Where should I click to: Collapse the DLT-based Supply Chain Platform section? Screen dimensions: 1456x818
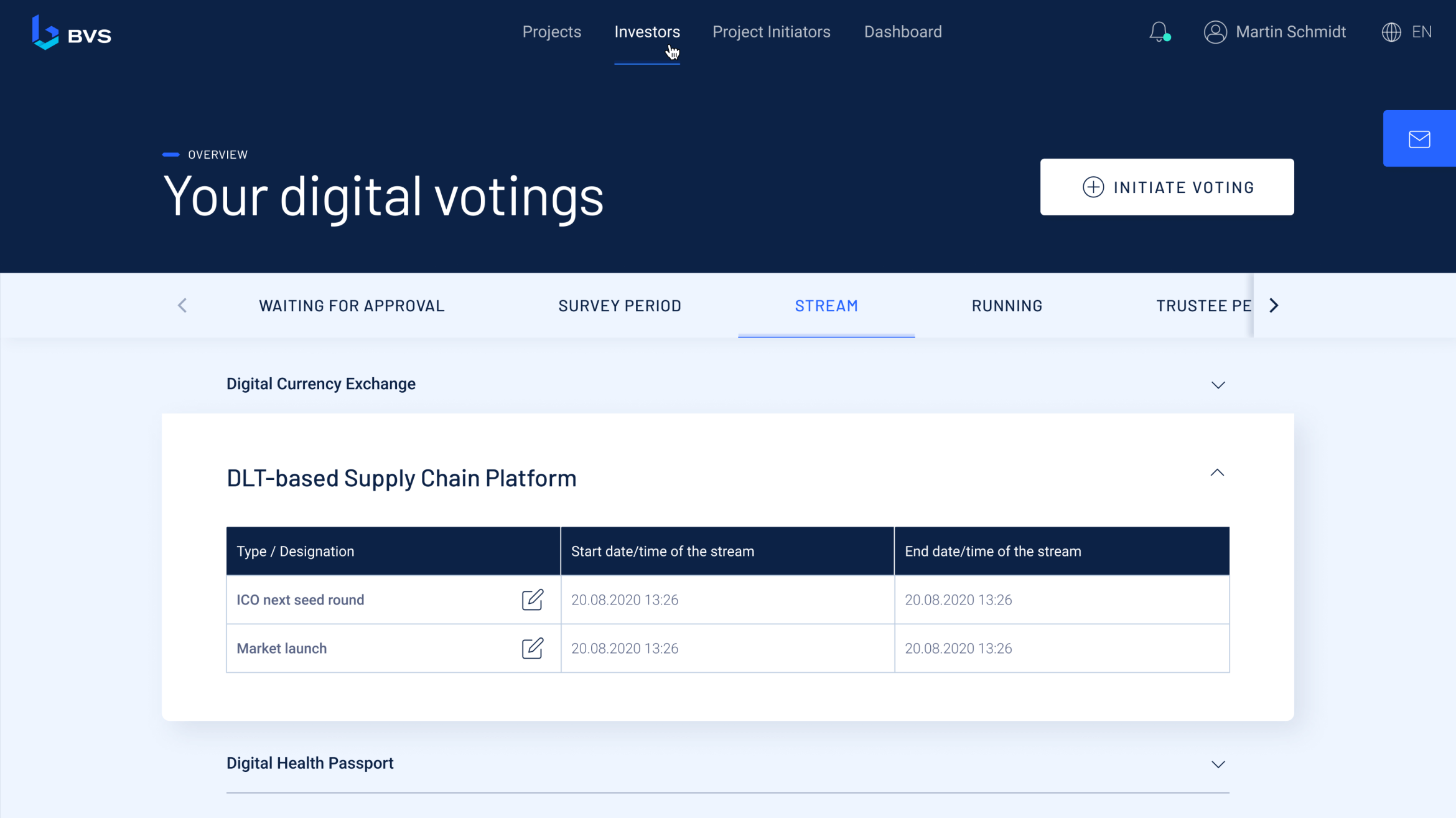1217,473
